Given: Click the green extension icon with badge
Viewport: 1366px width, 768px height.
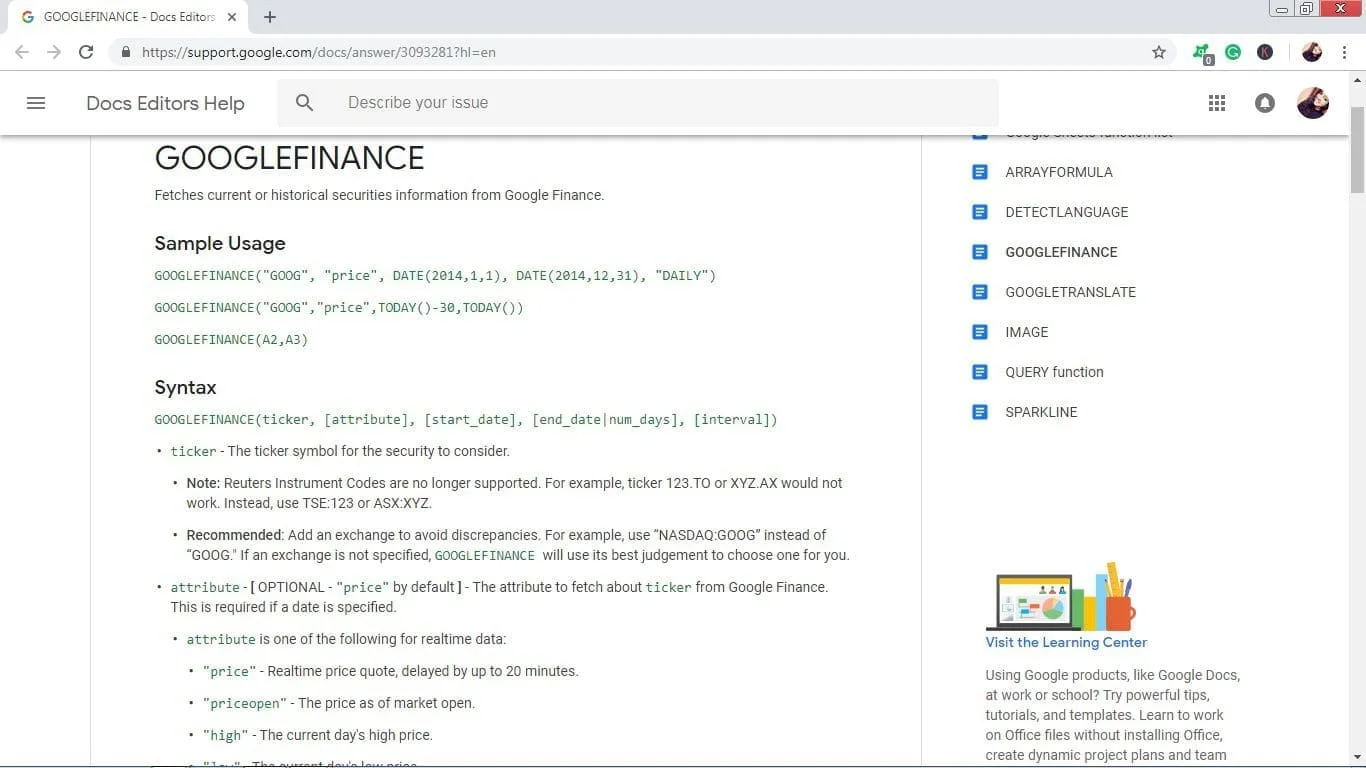Looking at the screenshot, I should (x=1202, y=53).
